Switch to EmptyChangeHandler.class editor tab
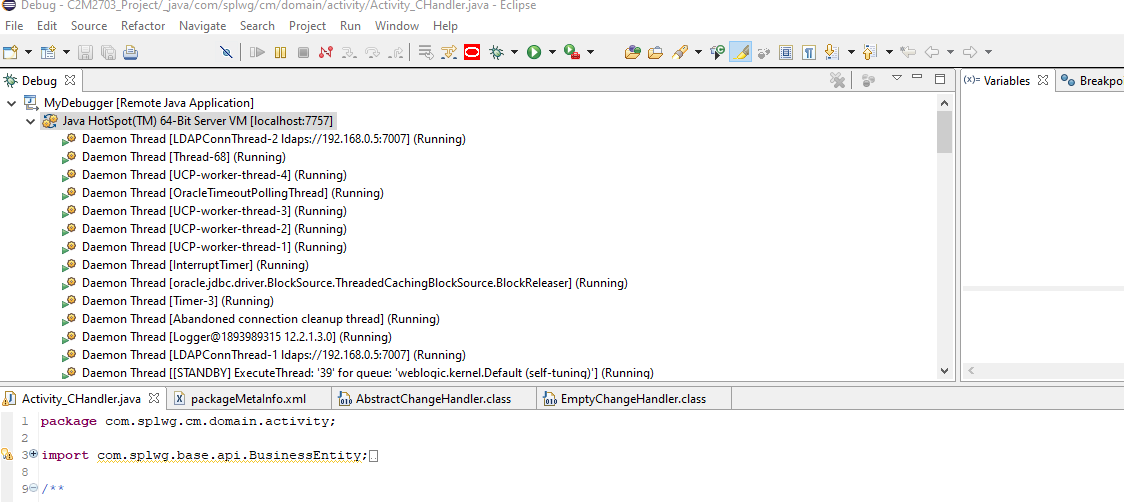The width and height of the screenshot is (1124, 502). (x=633, y=399)
